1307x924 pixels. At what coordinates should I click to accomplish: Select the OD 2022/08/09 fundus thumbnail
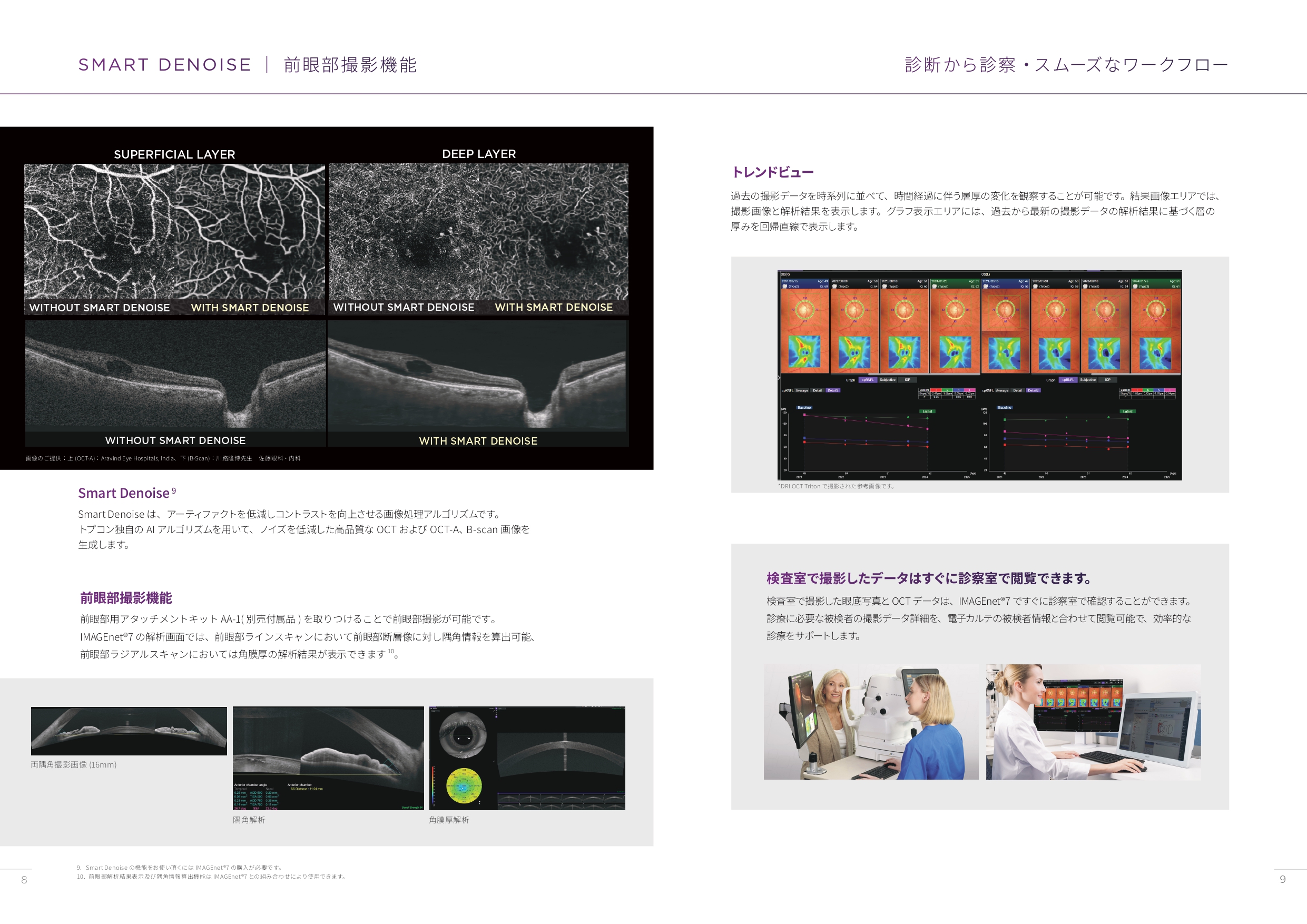click(x=854, y=310)
